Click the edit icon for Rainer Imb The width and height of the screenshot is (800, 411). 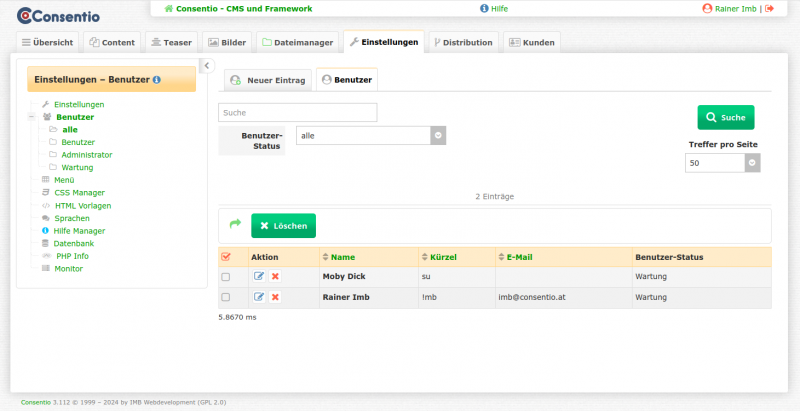[260, 297]
